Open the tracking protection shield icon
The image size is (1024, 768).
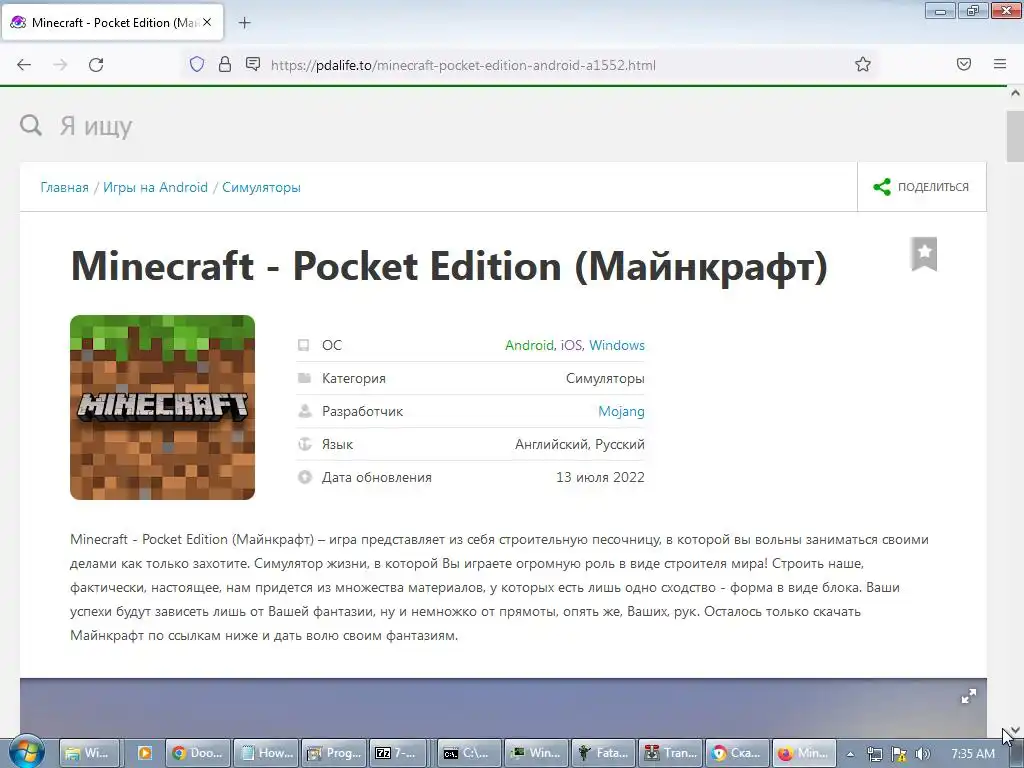point(197,64)
